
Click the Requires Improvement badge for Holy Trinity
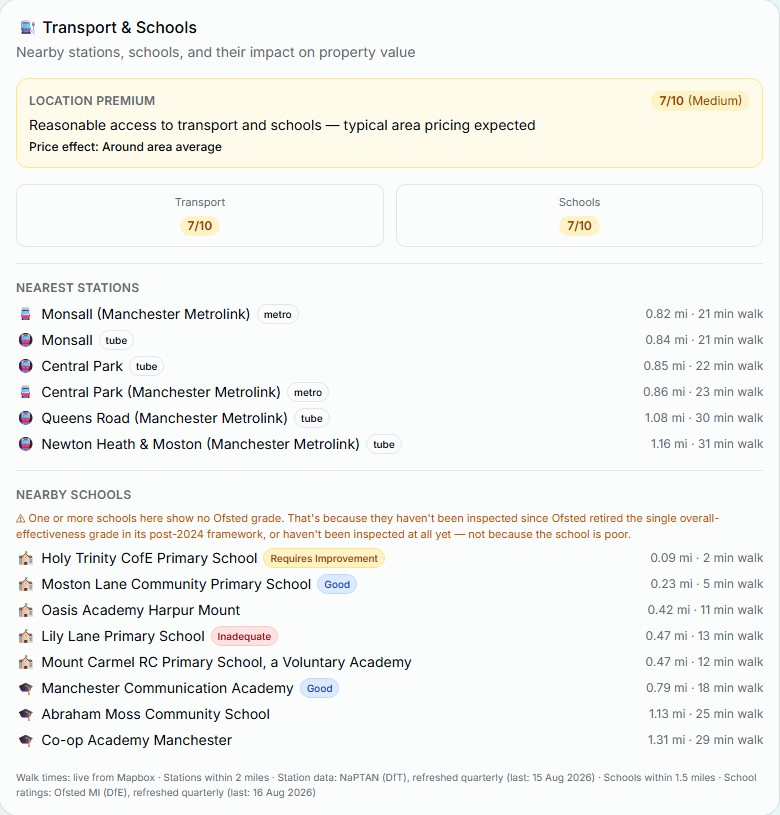click(324, 558)
